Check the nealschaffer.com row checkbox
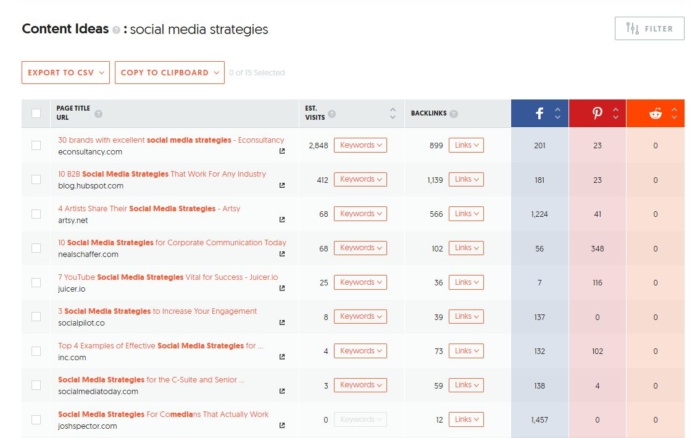 click(36, 248)
